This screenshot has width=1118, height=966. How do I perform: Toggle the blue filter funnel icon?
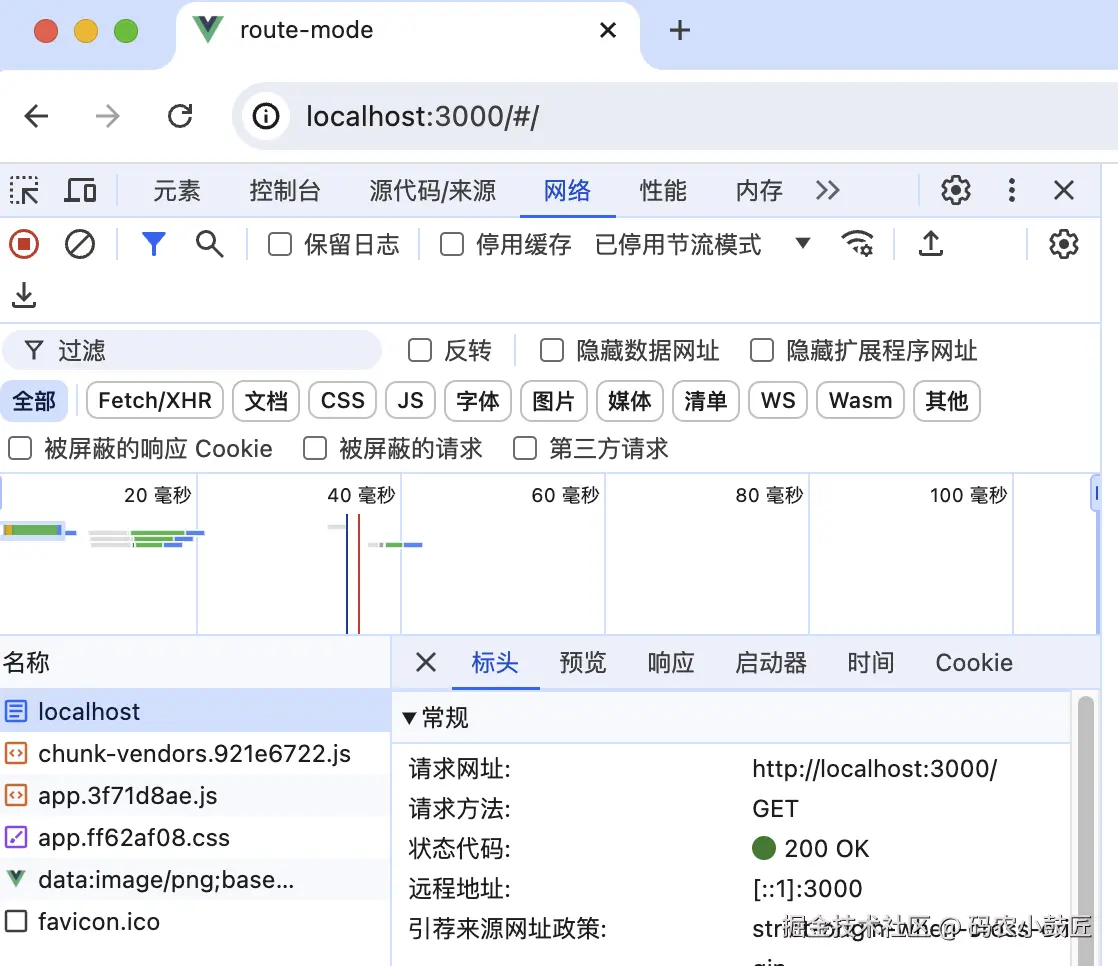tap(153, 245)
